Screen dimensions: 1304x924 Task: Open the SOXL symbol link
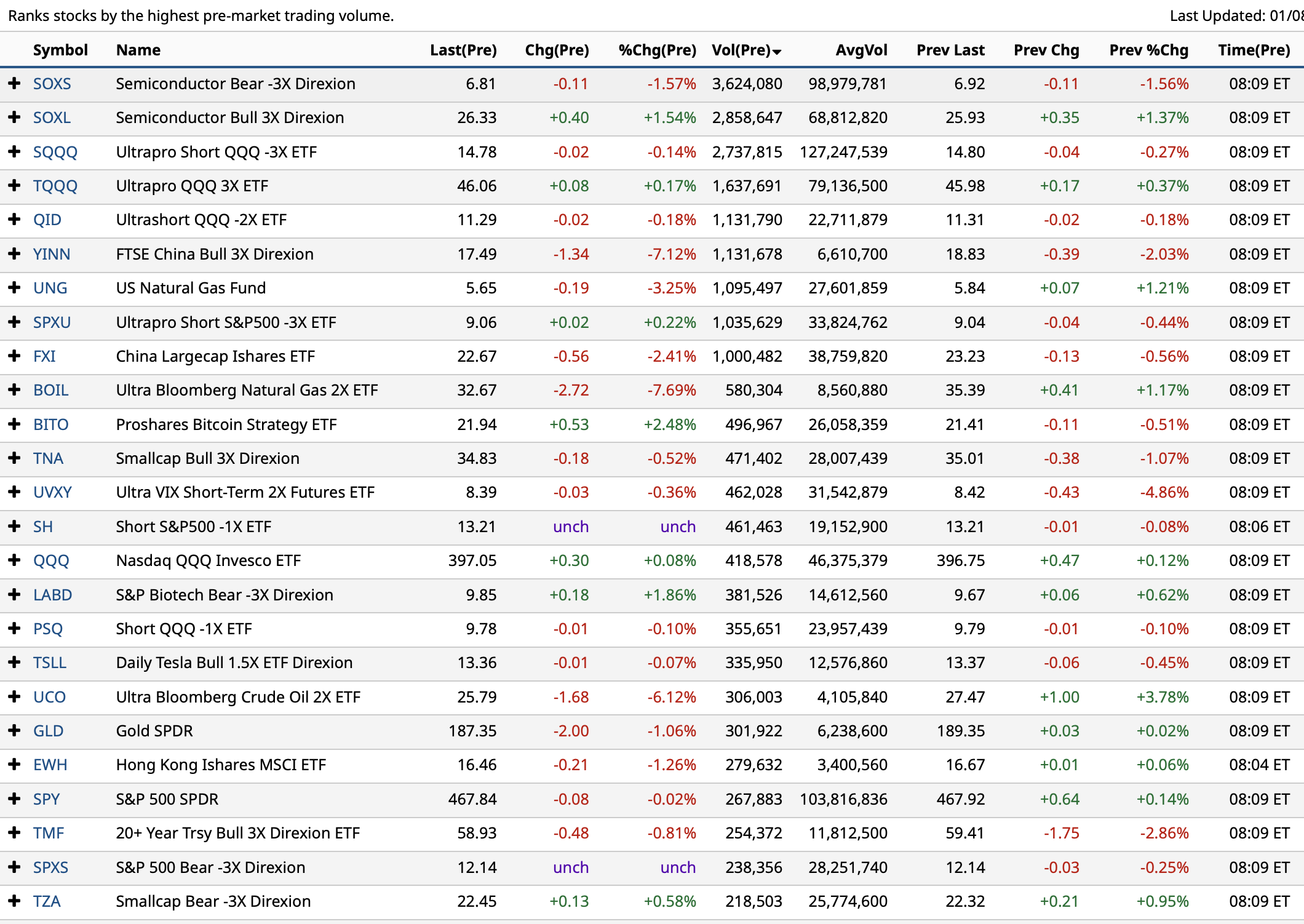pyautogui.click(x=52, y=117)
